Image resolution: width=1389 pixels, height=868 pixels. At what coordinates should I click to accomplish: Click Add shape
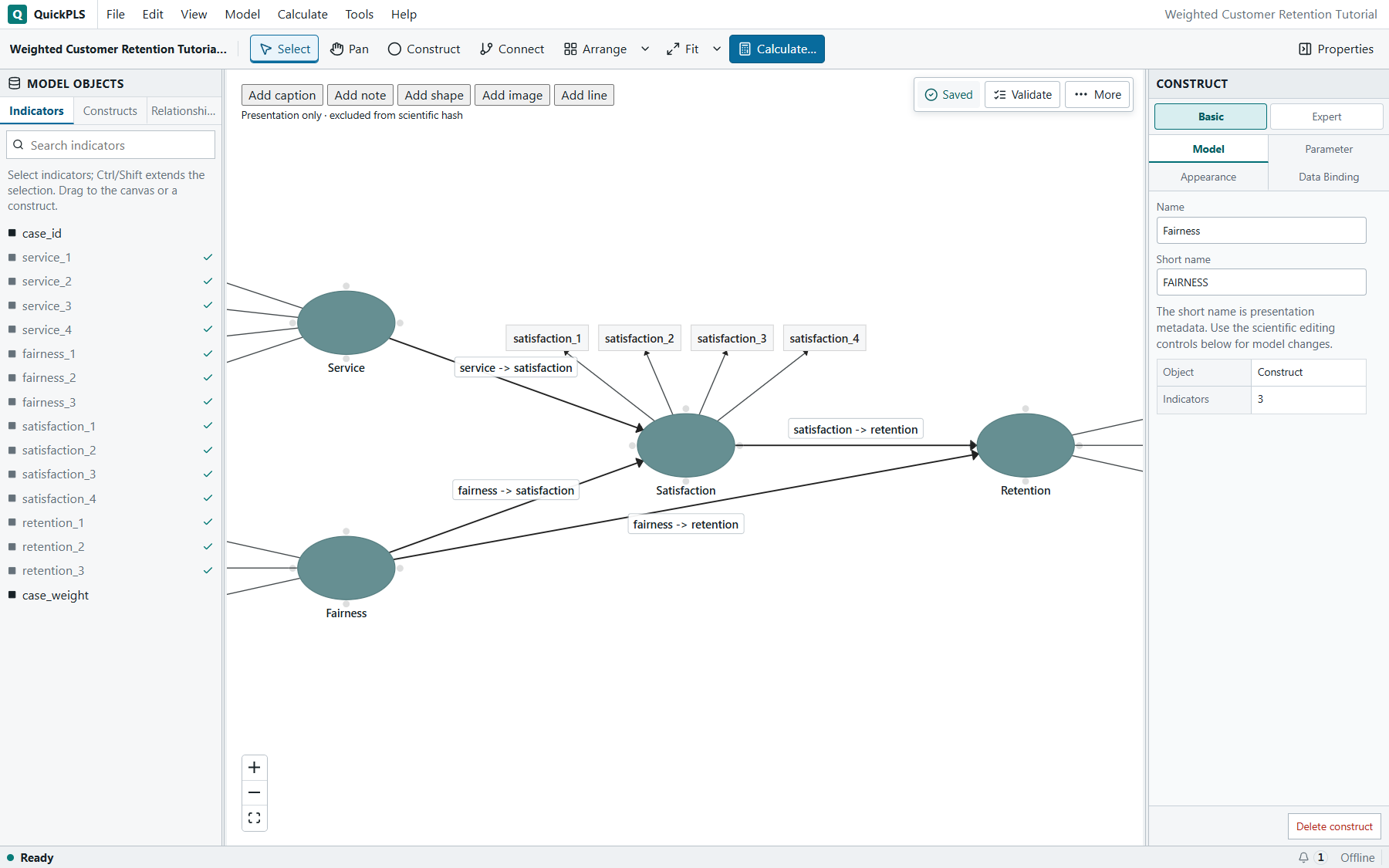pos(434,95)
